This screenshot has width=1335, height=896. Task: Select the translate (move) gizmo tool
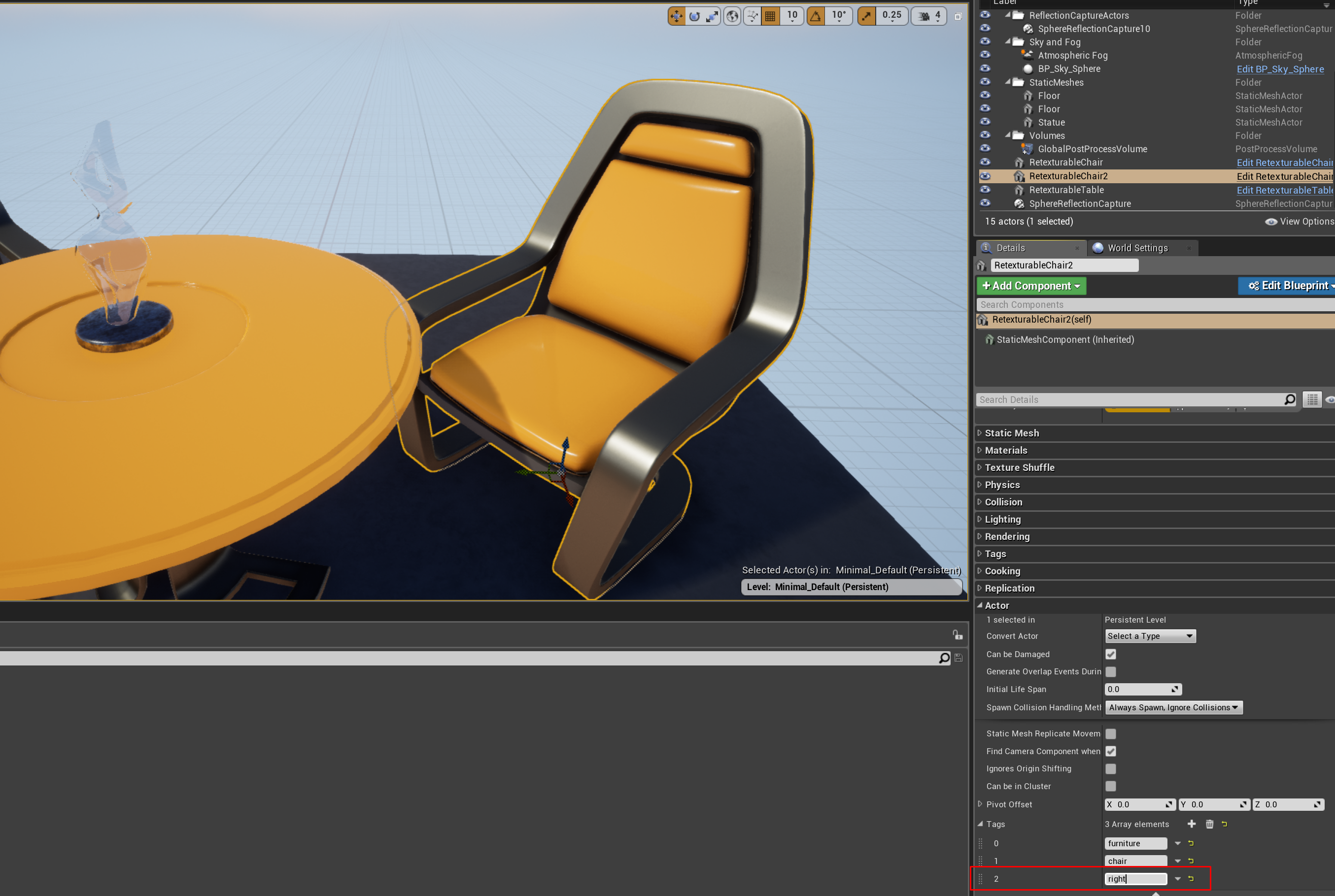point(676,16)
